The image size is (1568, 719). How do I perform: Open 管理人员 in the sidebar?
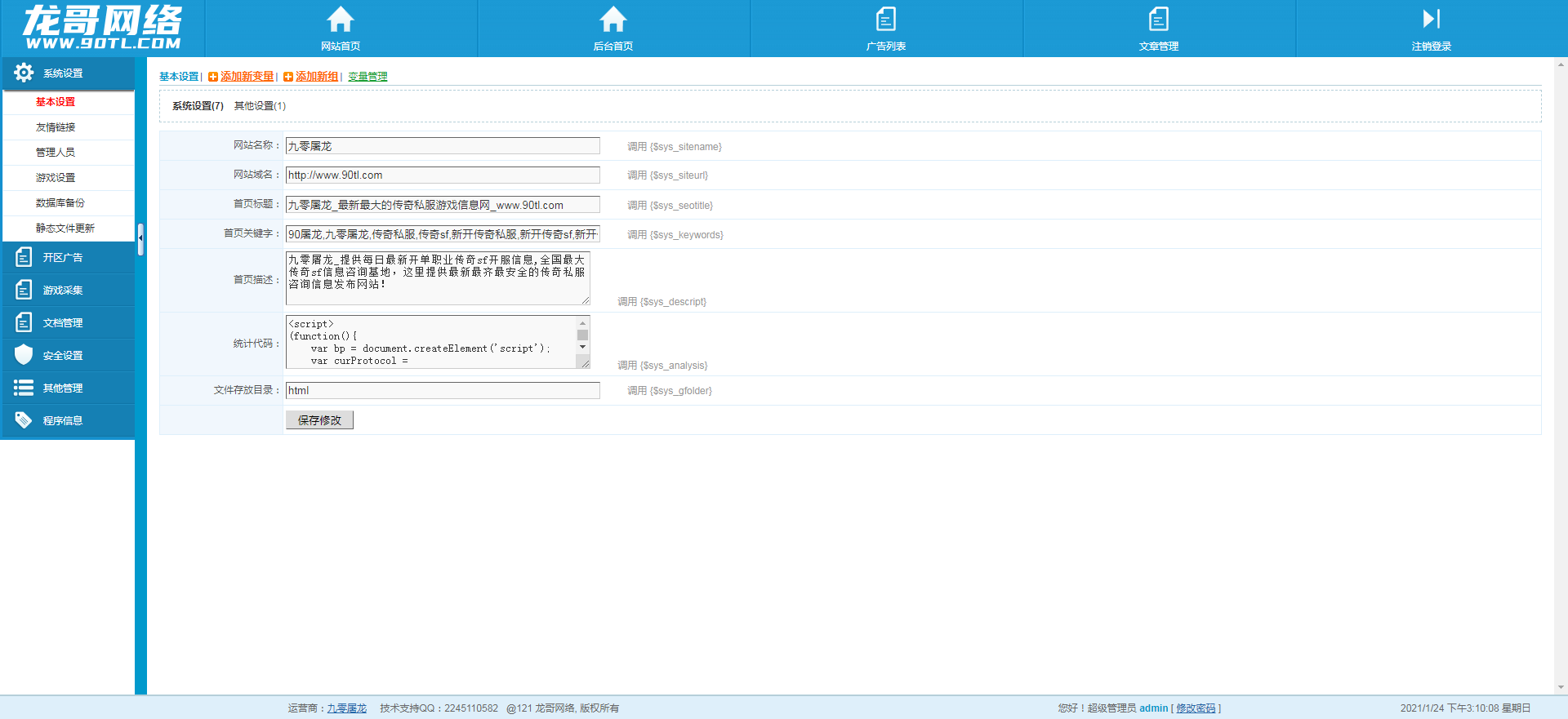56,153
